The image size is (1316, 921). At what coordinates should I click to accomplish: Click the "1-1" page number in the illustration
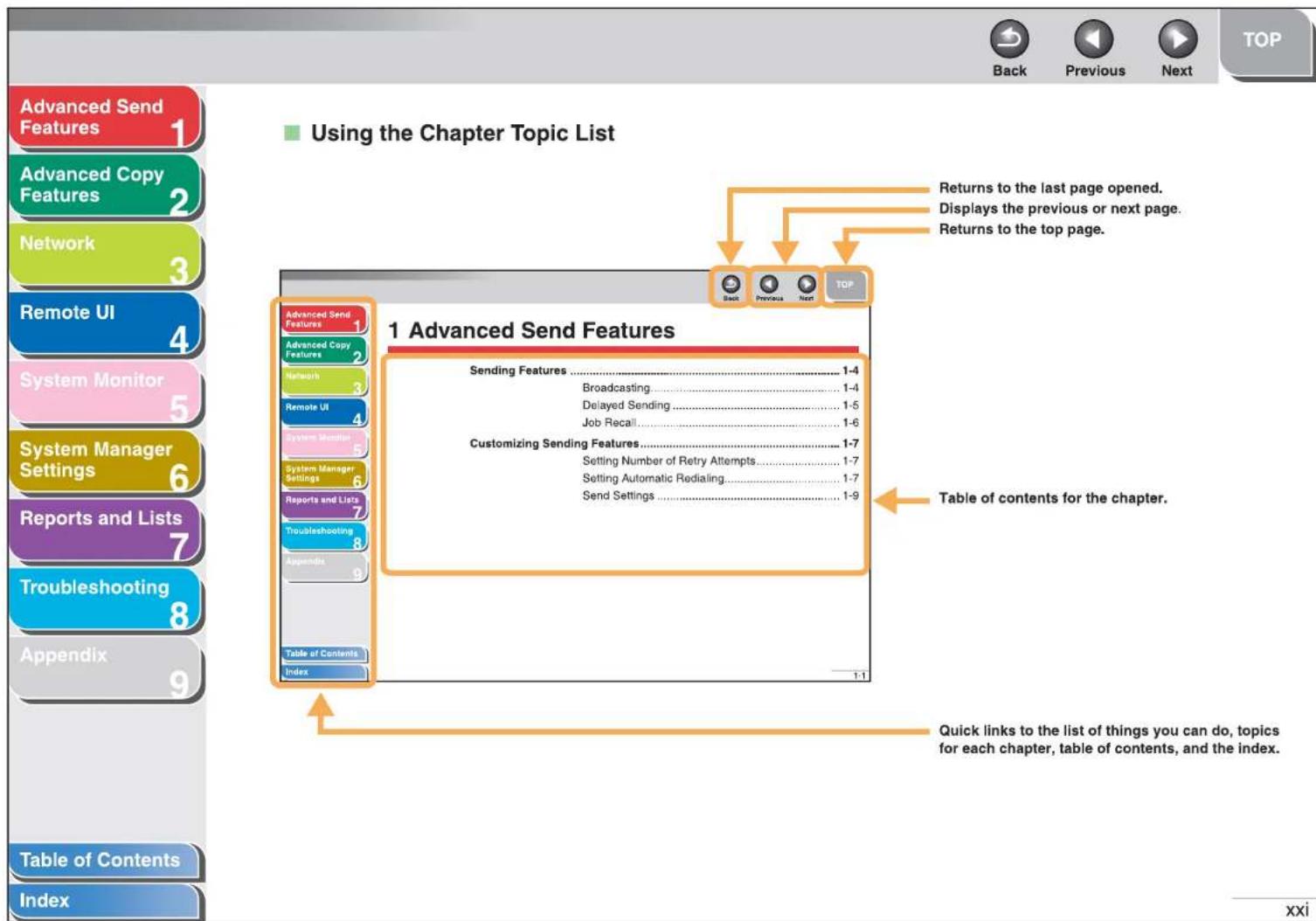[x=859, y=675]
